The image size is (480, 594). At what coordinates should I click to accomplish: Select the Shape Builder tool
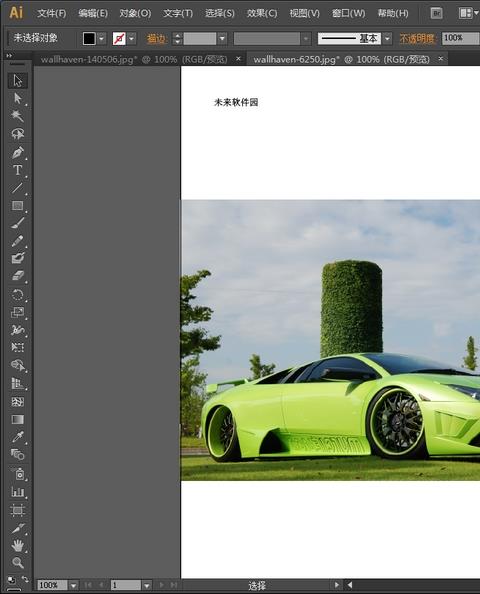(17, 365)
